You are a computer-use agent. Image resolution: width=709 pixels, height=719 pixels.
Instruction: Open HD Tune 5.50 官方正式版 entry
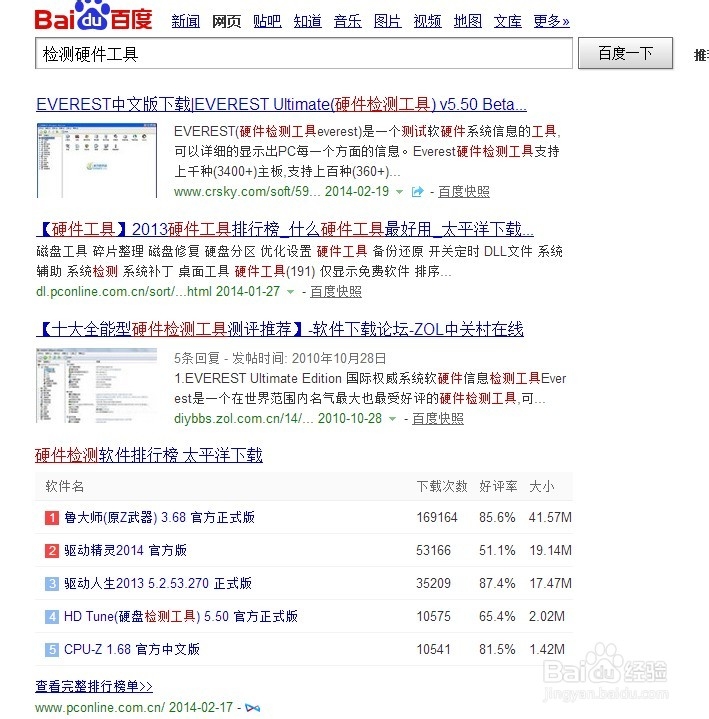point(181,617)
